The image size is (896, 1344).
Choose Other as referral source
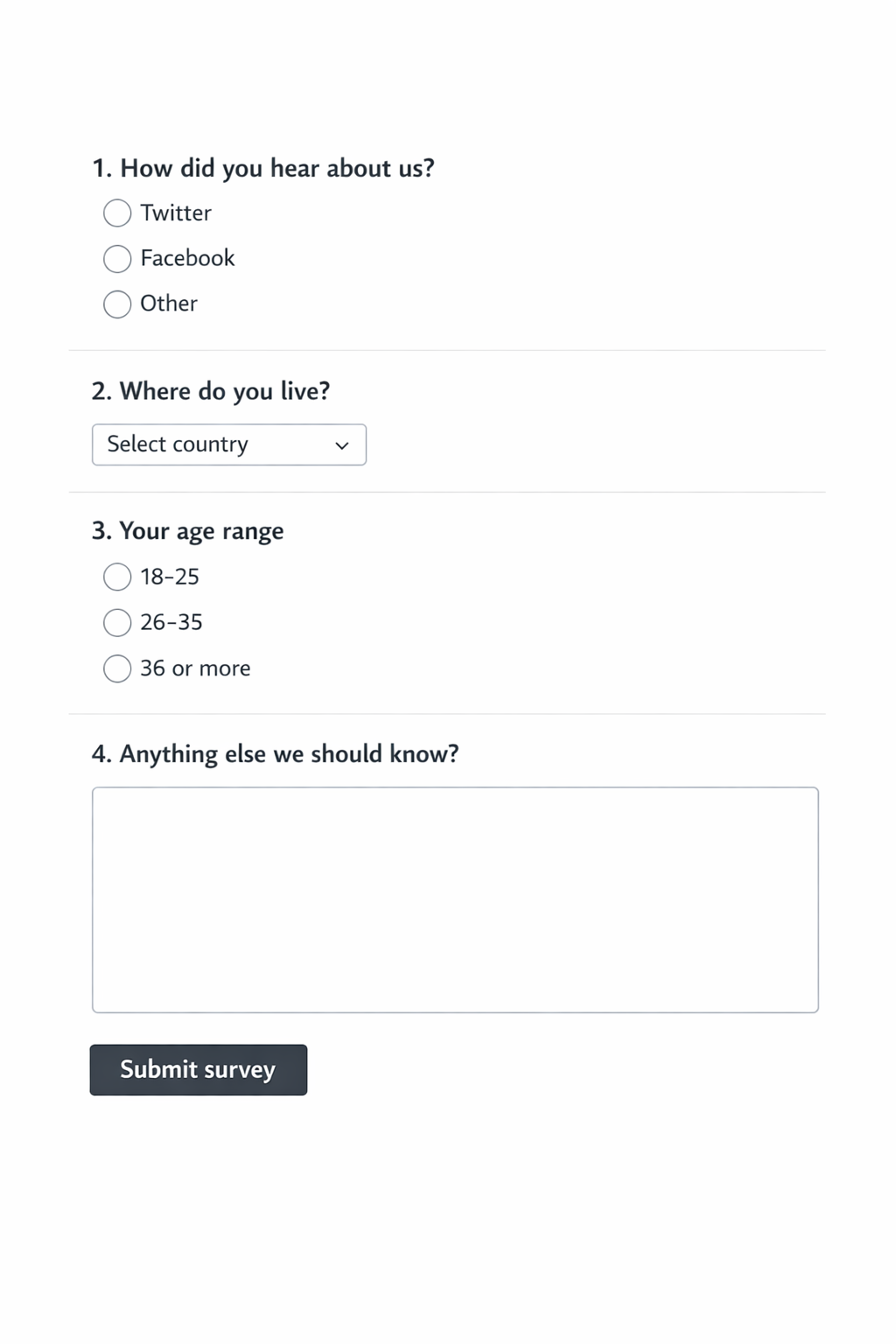[116, 304]
